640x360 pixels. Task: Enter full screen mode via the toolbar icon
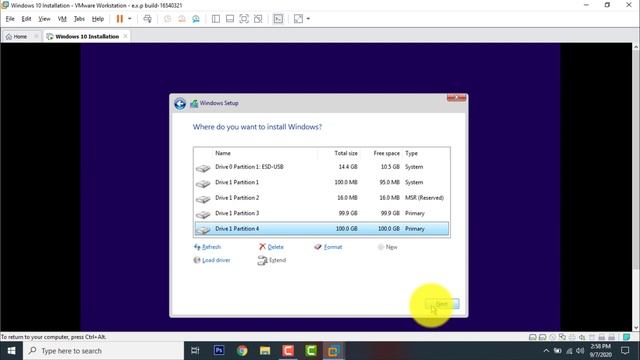click(x=244, y=19)
